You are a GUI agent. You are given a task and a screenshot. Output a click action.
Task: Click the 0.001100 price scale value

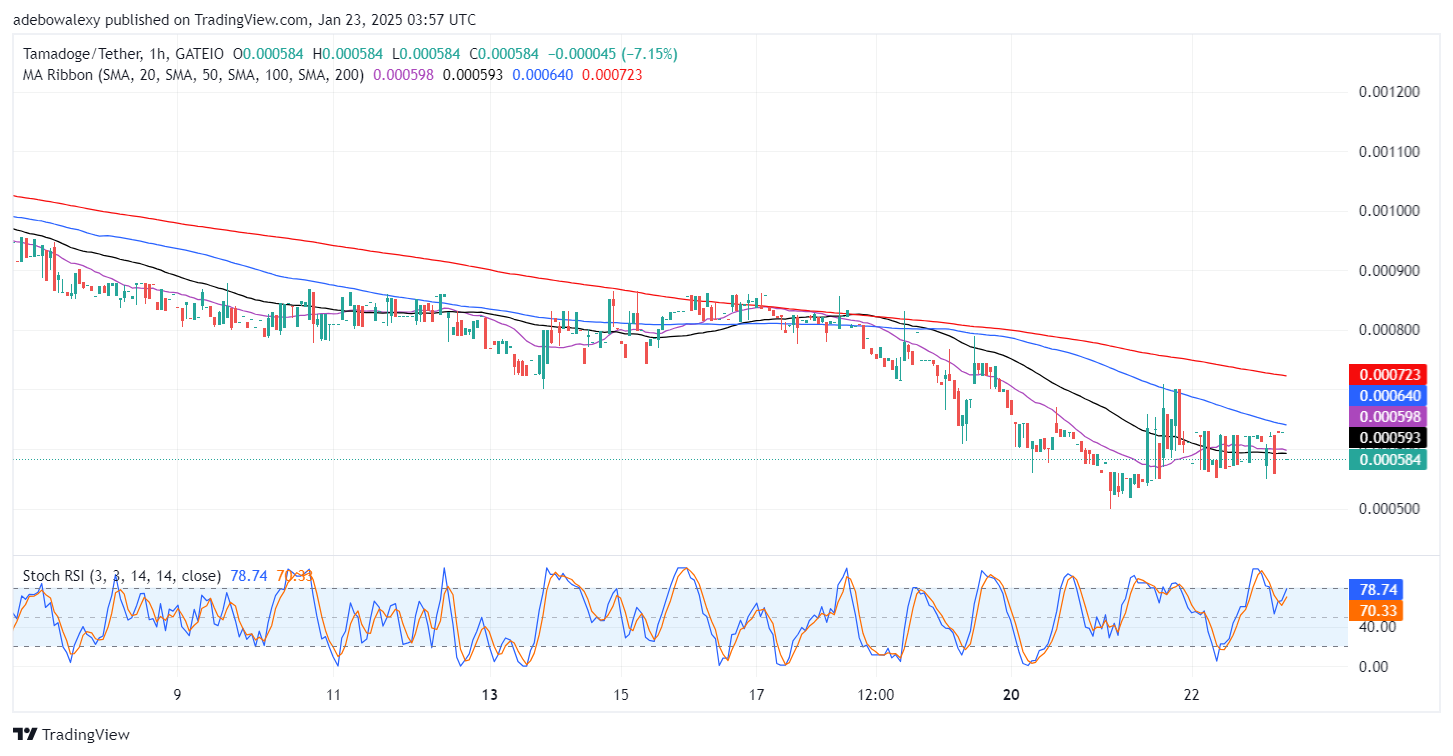tap(1388, 152)
